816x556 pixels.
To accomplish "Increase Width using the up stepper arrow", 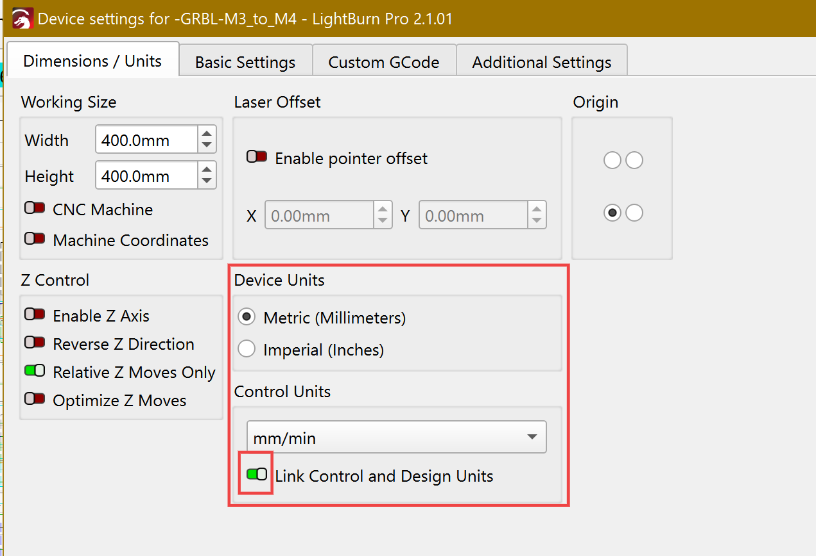I will pyautogui.click(x=207, y=133).
